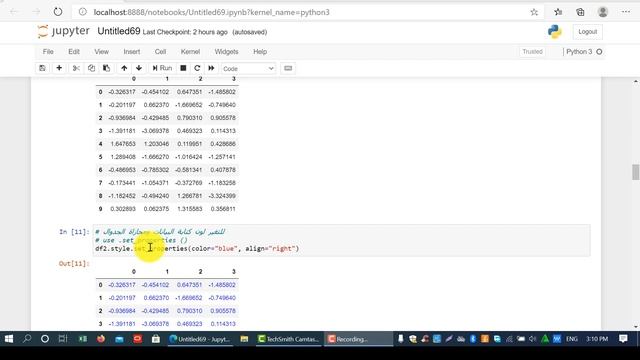The width and height of the screenshot is (640, 360).
Task: Move selected cell down arrow
Action: click(139, 68)
